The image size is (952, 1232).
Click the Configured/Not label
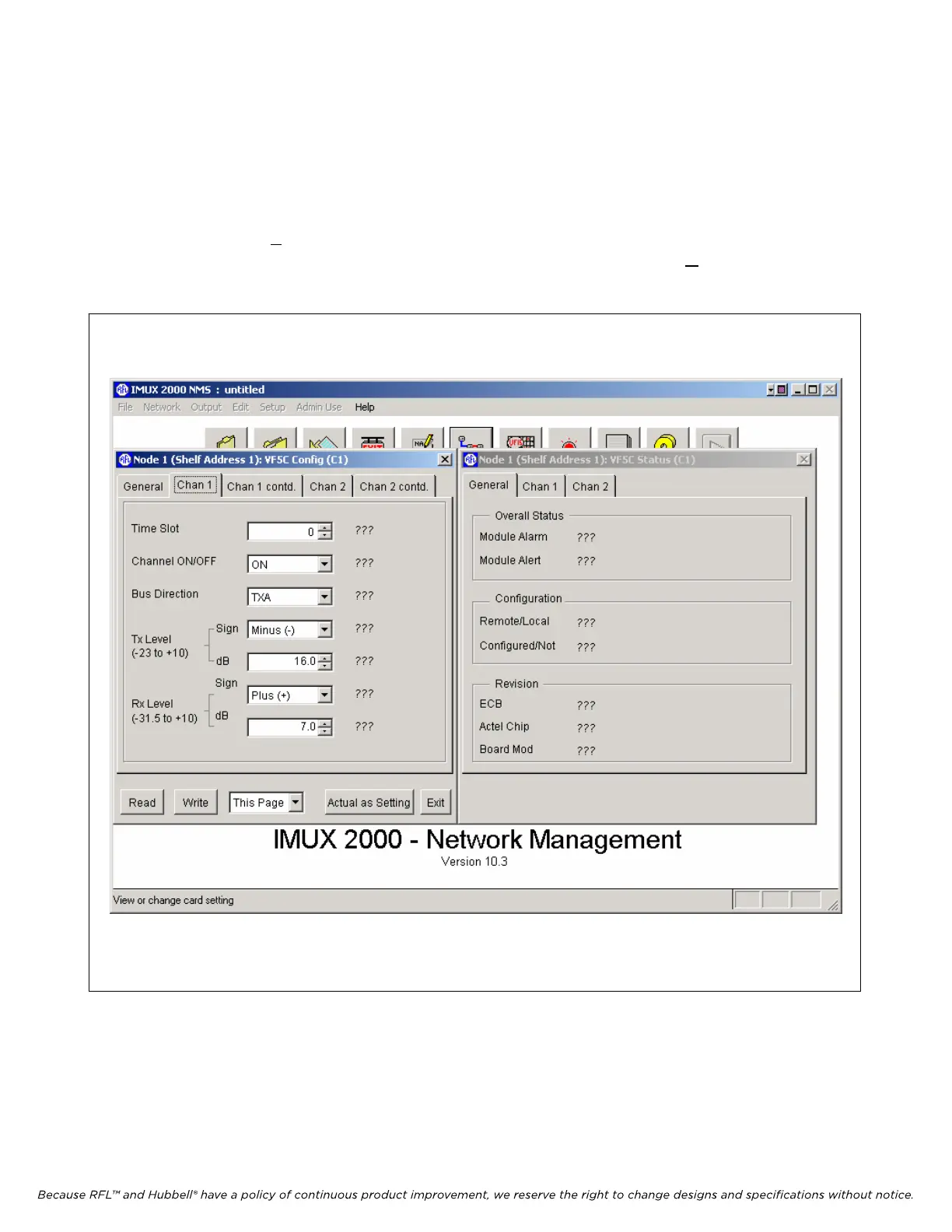pyautogui.click(x=517, y=646)
